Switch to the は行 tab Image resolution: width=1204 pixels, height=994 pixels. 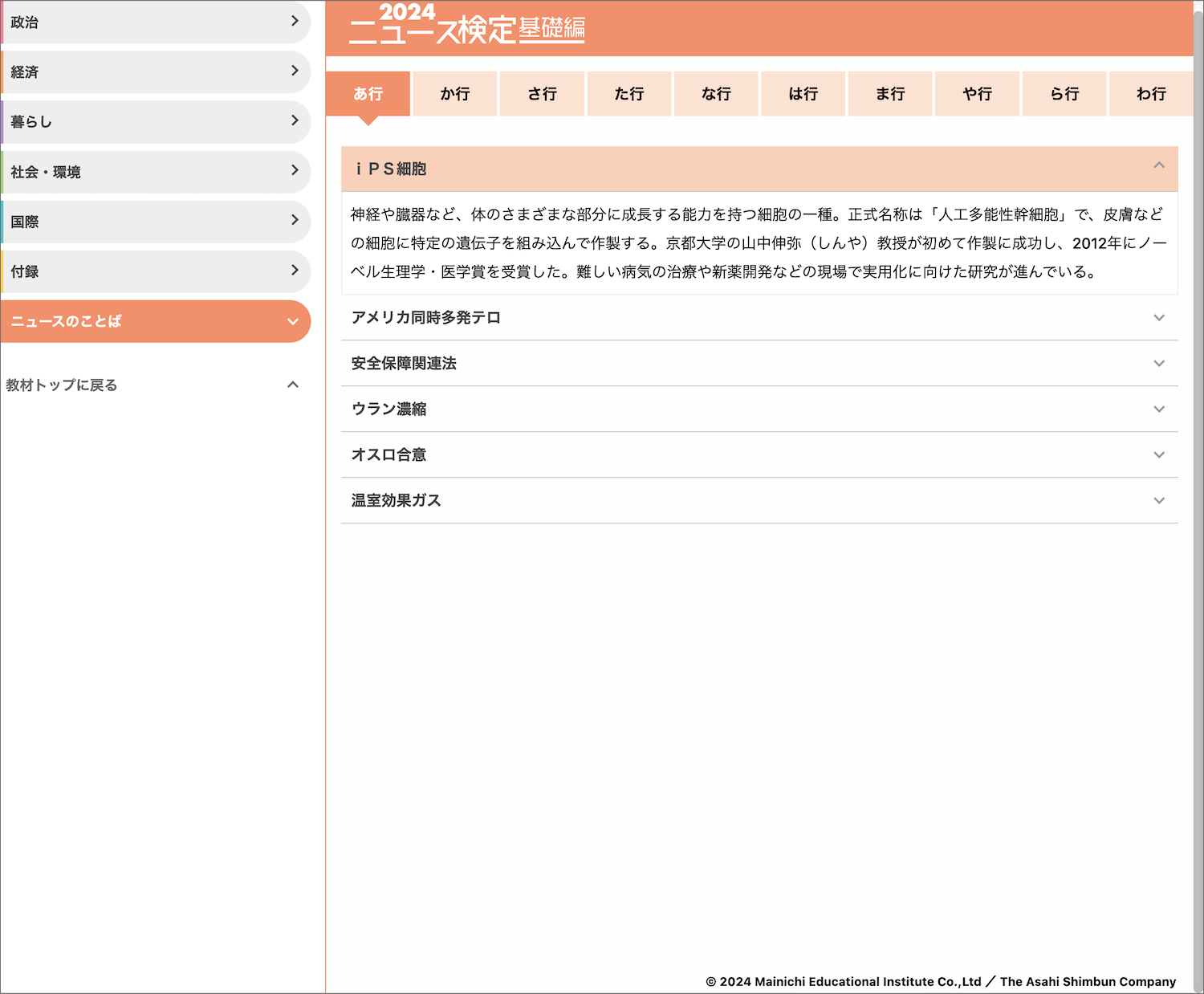[x=803, y=94]
